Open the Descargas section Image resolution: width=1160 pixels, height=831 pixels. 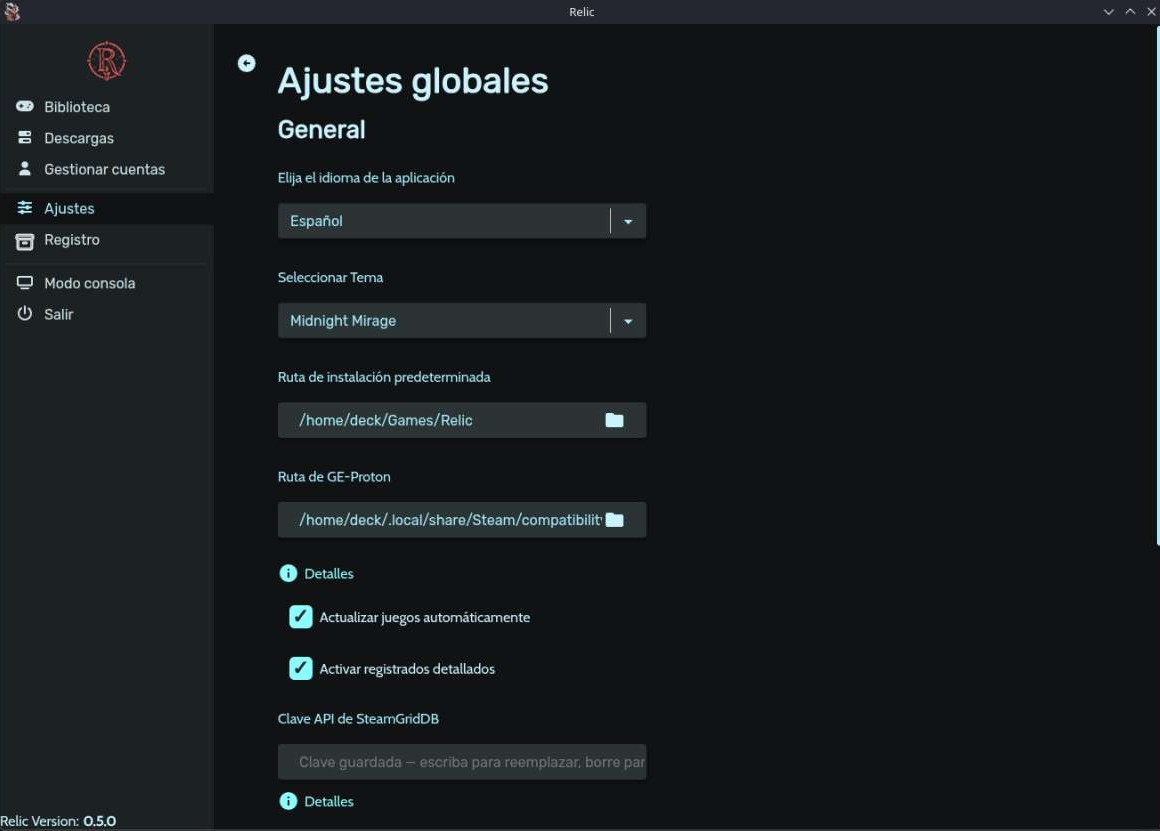(107, 138)
